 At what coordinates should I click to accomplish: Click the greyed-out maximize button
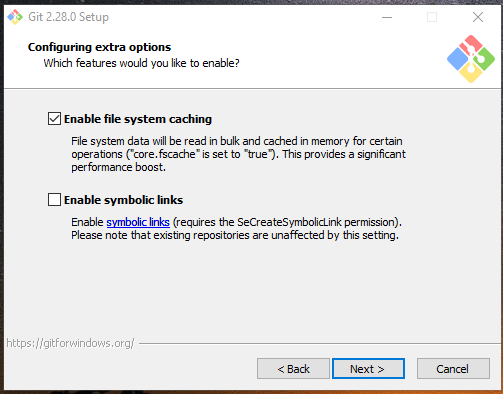[x=432, y=17]
